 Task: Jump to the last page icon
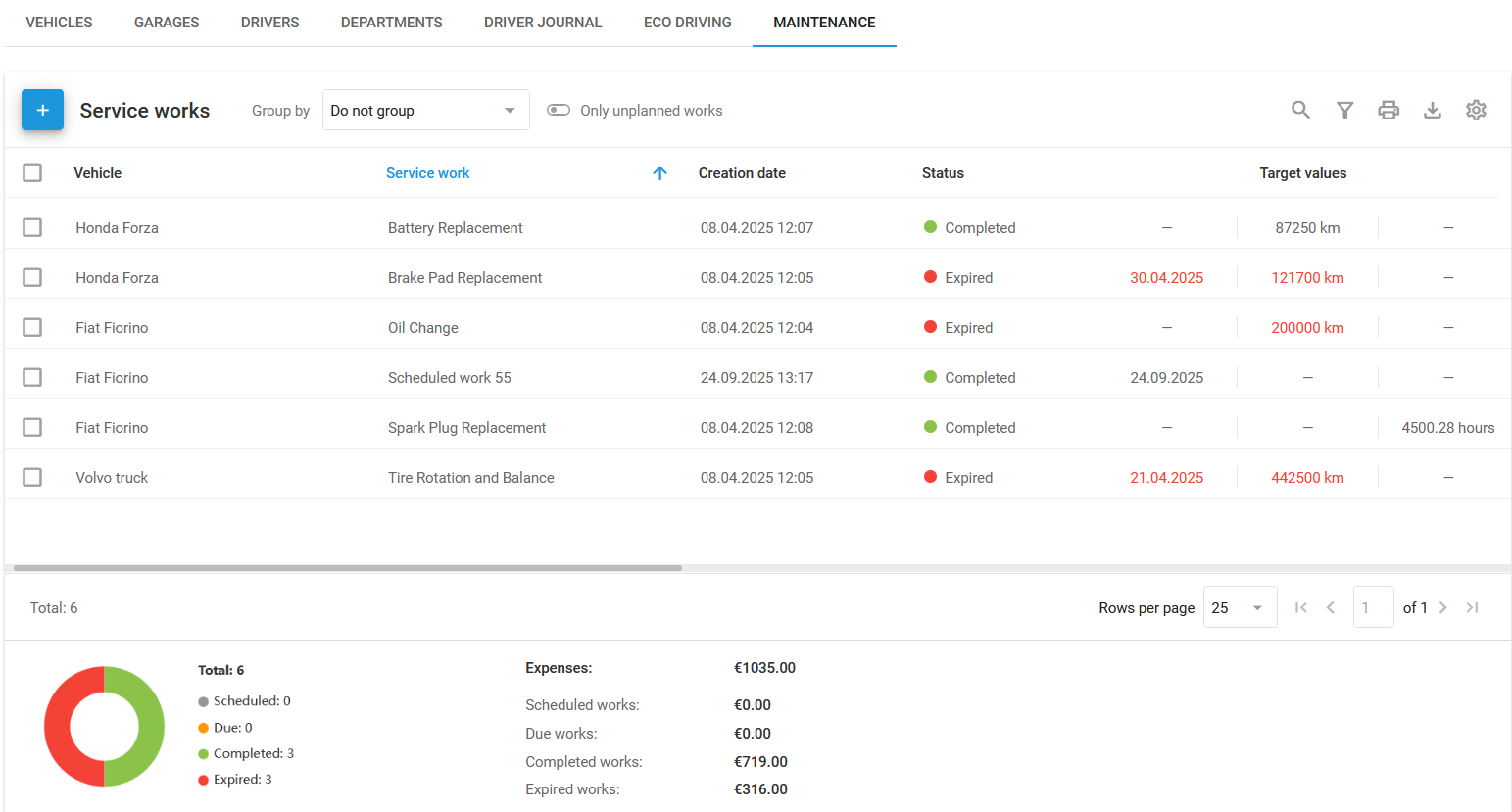click(1472, 607)
